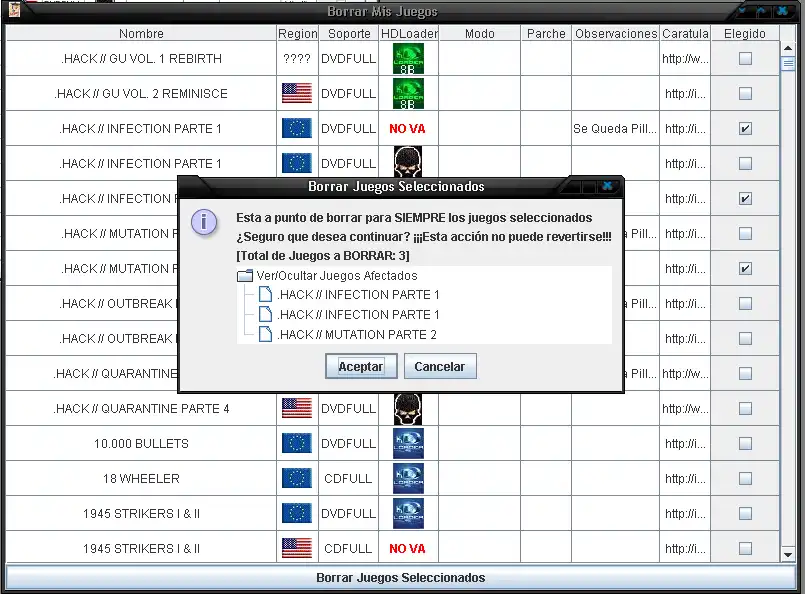Select 10.000 BULLETS name cell
The image size is (805, 594).
point(141,444)
